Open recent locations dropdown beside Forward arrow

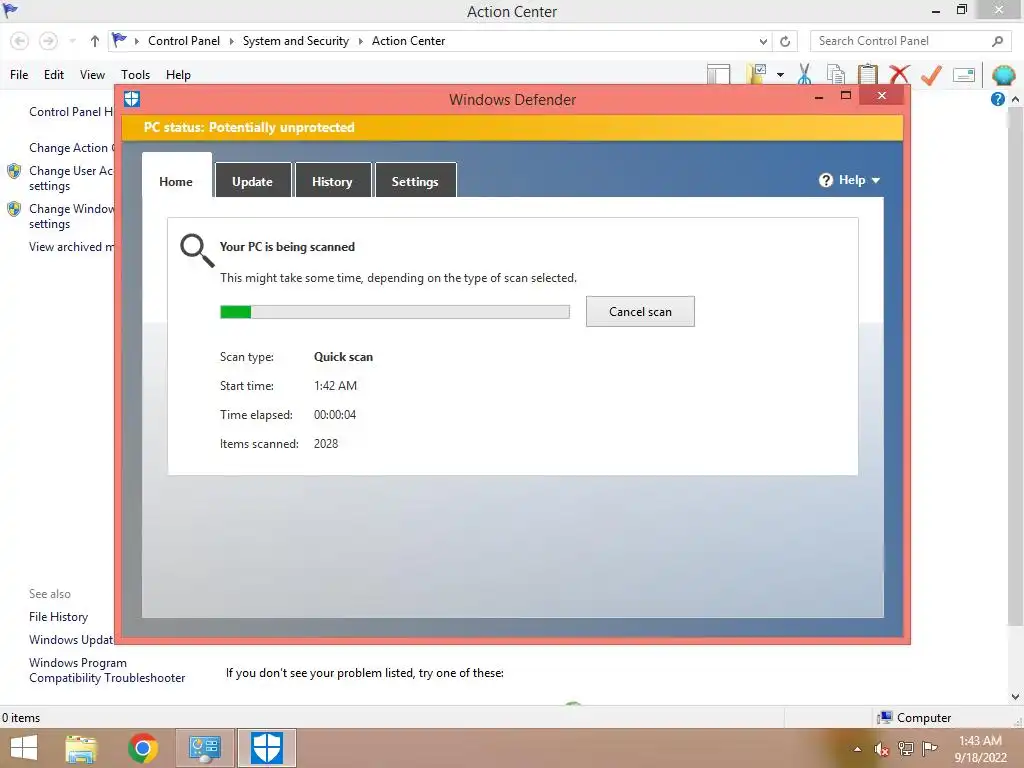pyautogui.click(x=72, y=41)
